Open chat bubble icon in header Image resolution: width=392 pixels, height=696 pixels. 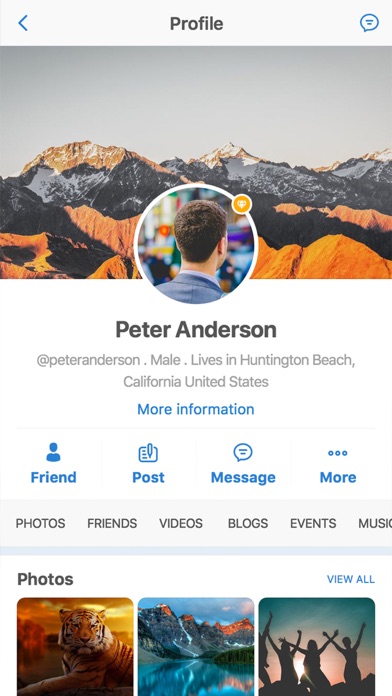[x=369, y=23]
